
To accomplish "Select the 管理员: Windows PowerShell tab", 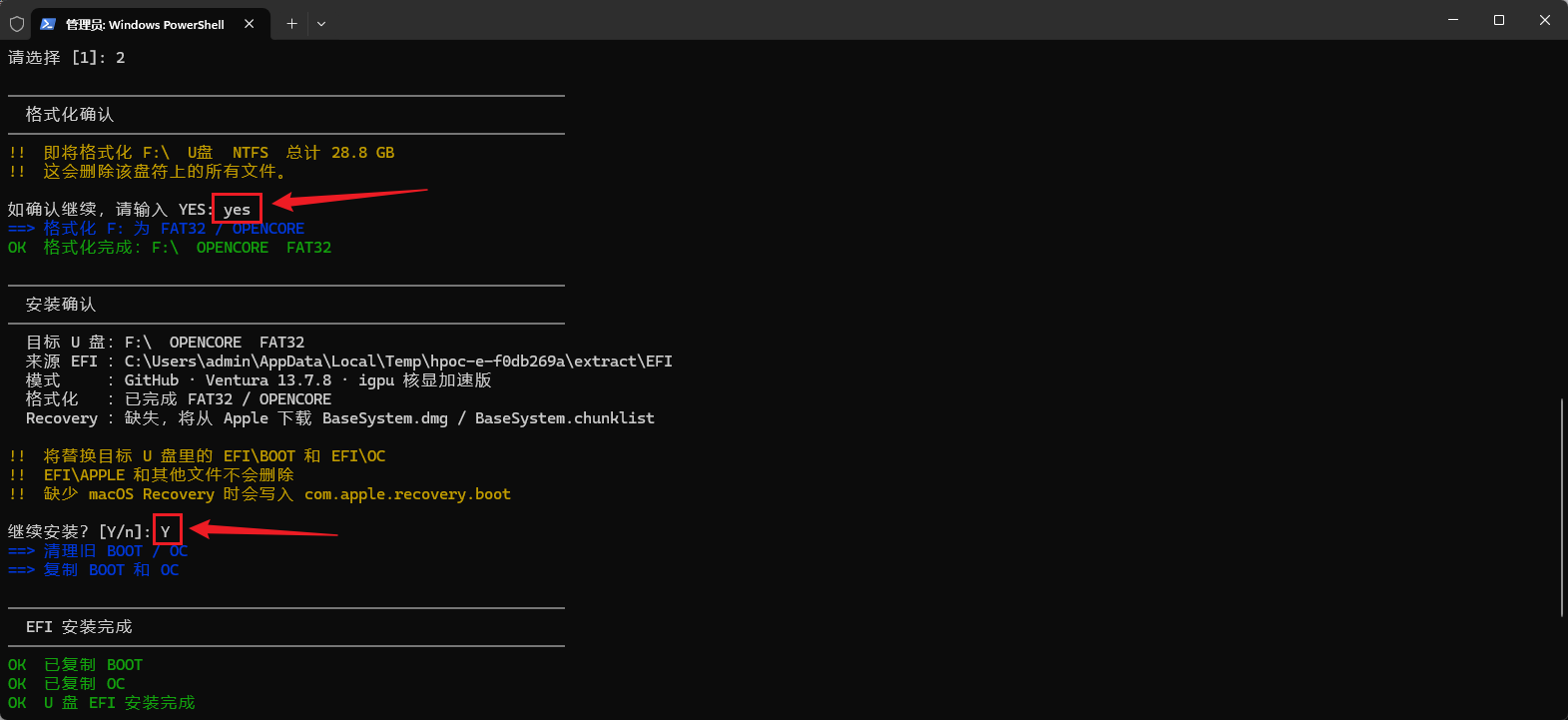I will pyautogui.click(x=151, y=24).
